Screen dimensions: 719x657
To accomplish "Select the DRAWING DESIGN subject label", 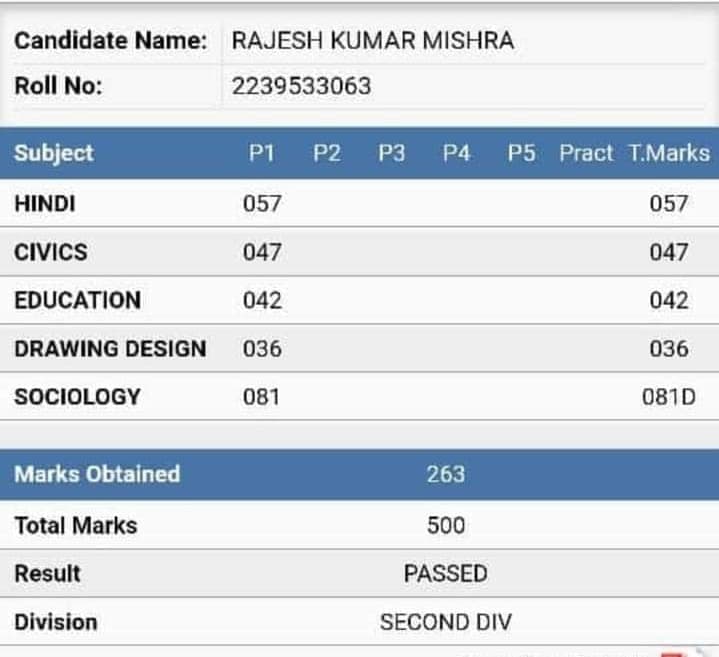I will (x=110, y=349).
